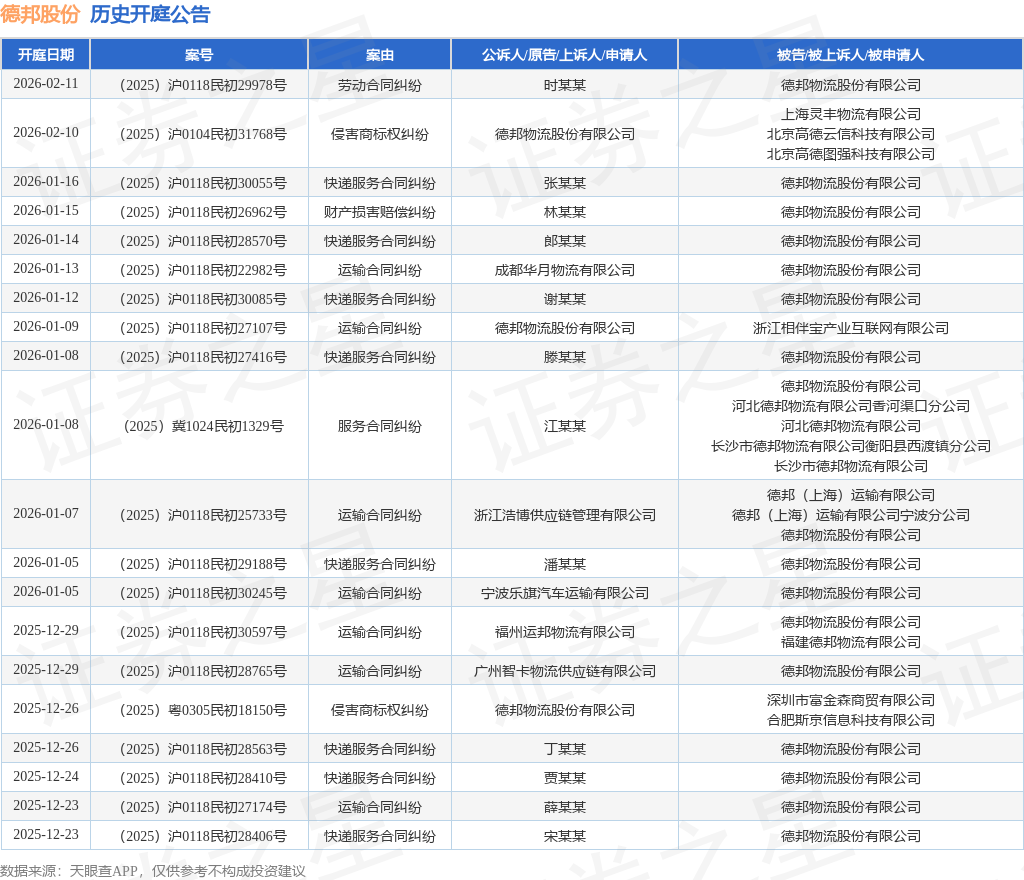Click plaintiff 宁波乐旗汽车运输有限公司
1024x880 pixels.
(565, 593)
